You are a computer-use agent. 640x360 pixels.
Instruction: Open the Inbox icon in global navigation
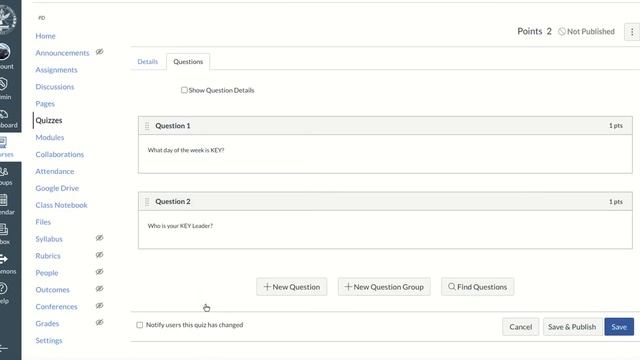pyautogui.click(x=4, y=230)
